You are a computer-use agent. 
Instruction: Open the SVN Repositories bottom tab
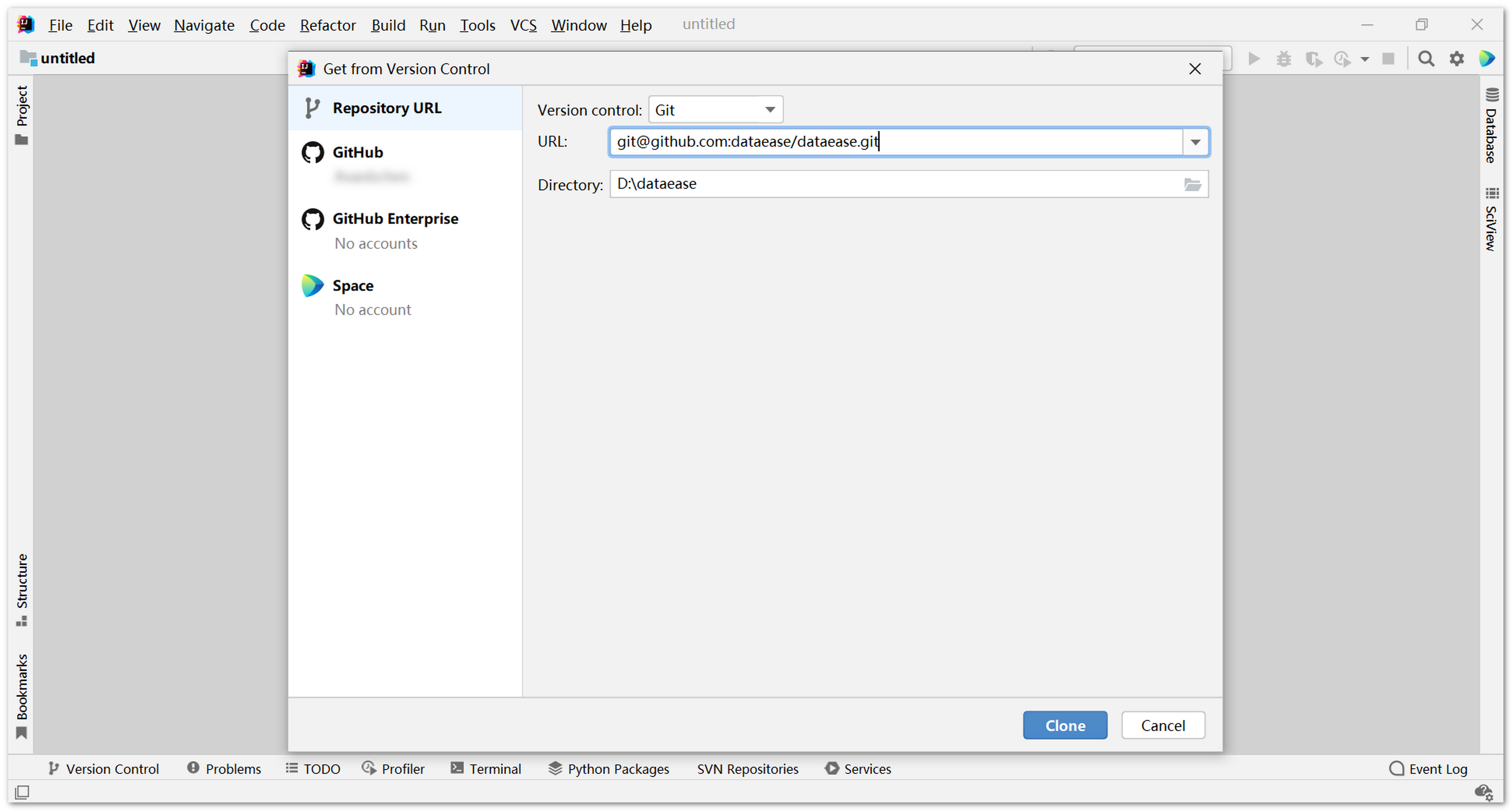747,769
